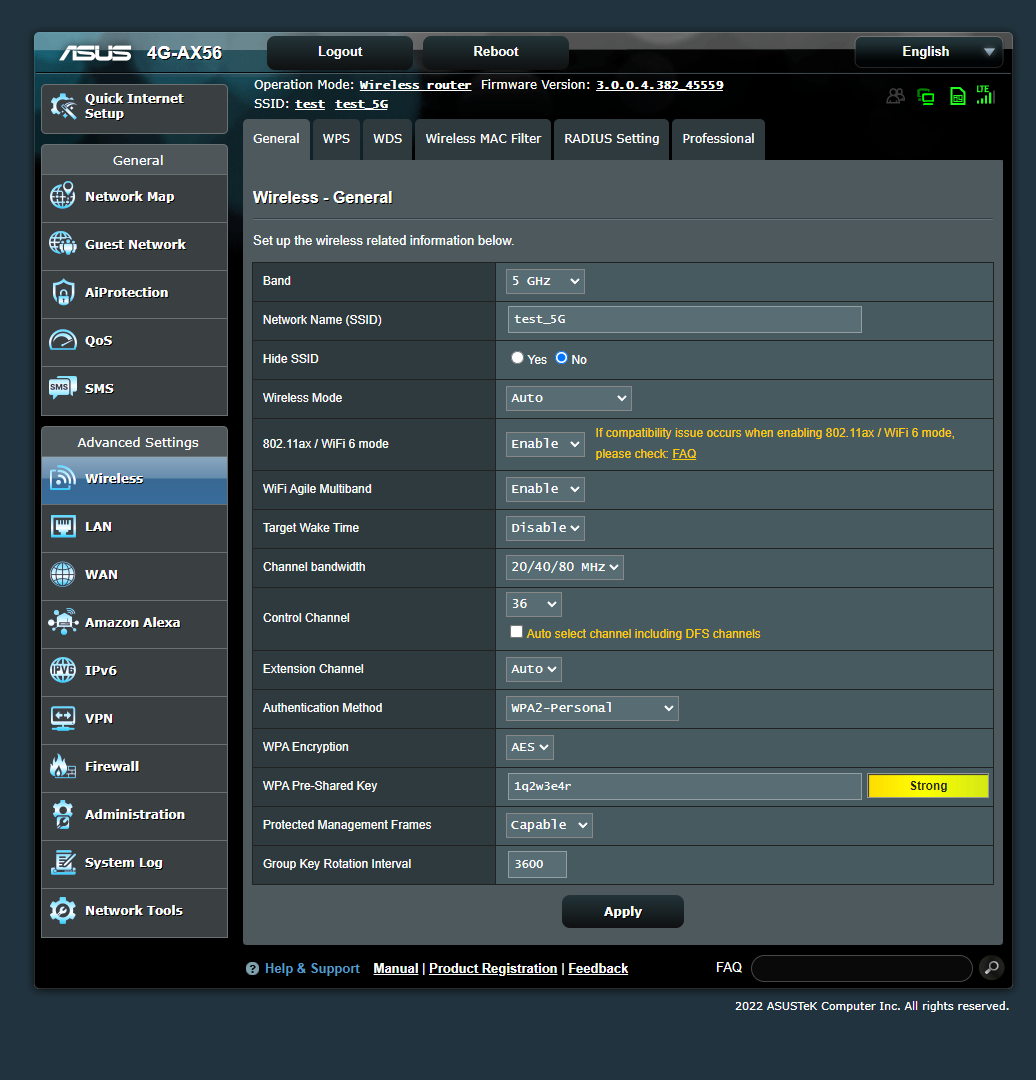1036x1080 pixels.
Task: Open the Band dropdown
Action: 545,281
